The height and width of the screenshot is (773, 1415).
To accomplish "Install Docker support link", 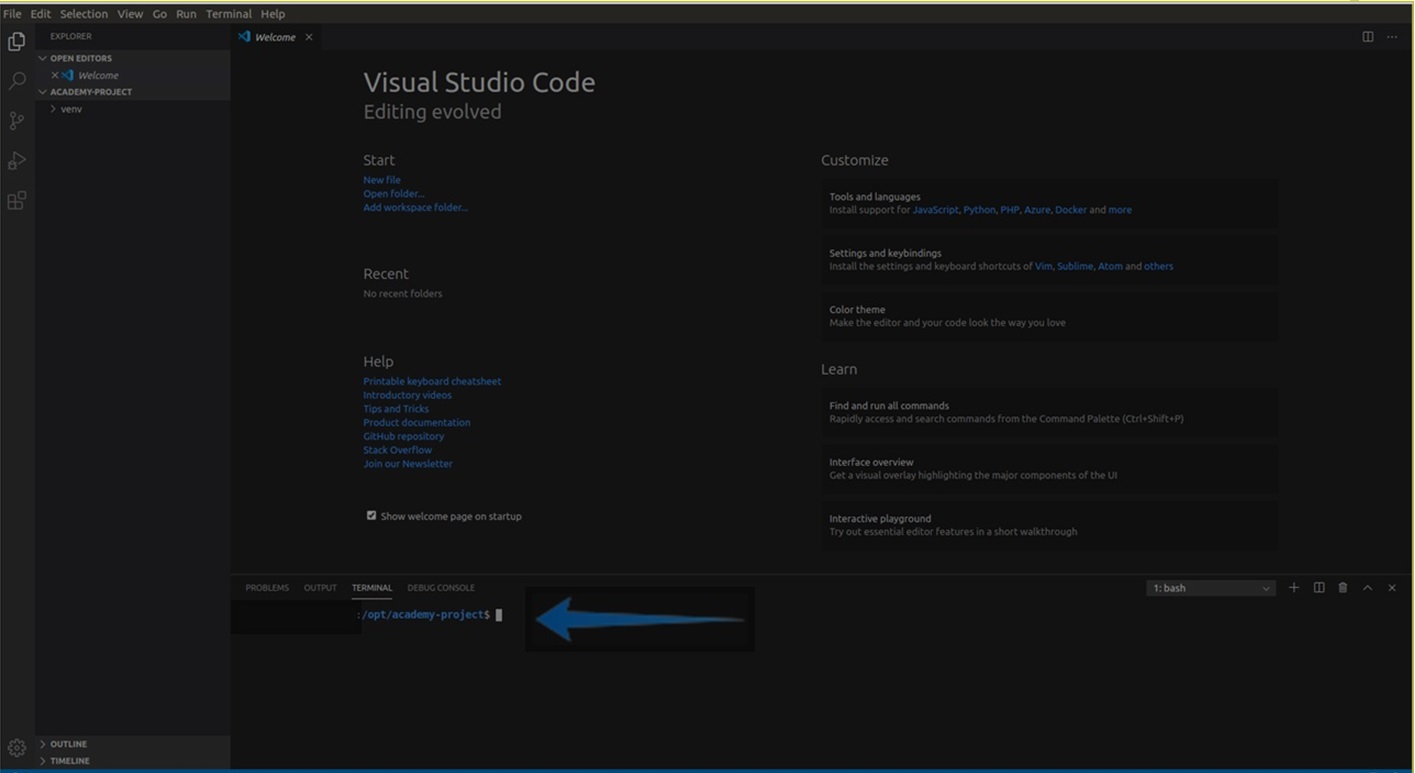I will pos(1071,210).
